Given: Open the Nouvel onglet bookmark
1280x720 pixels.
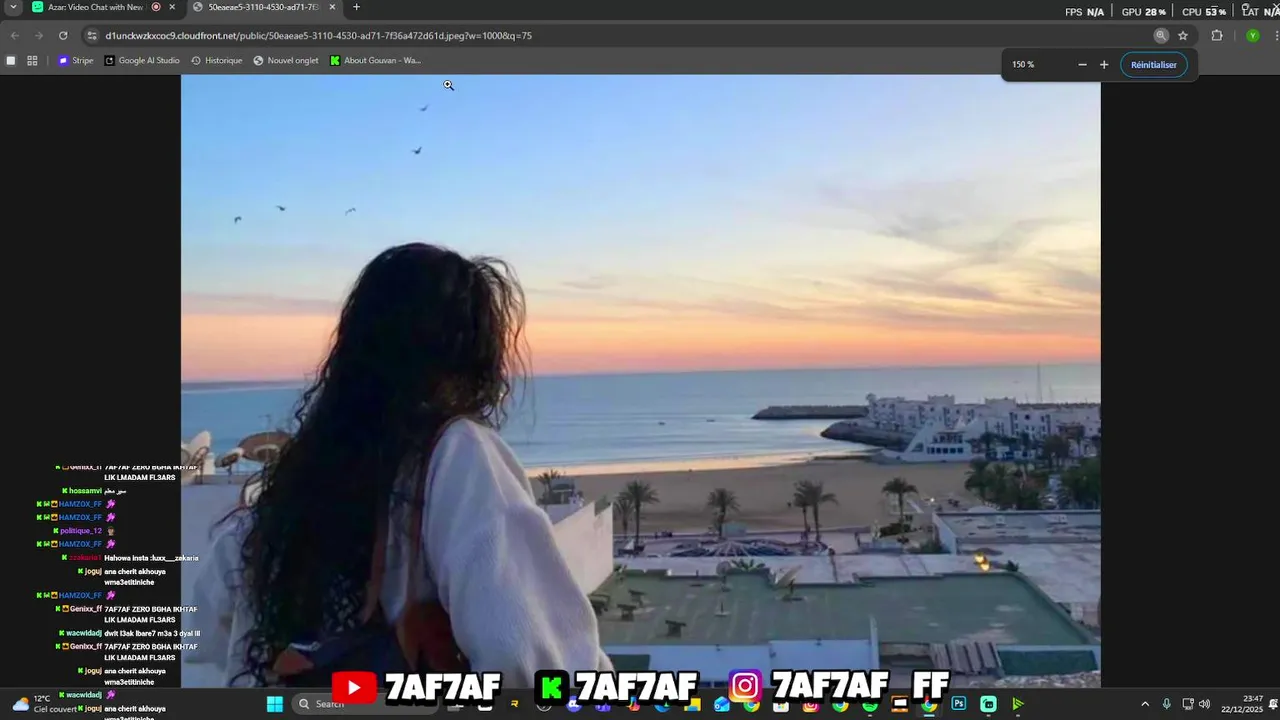Looking at the screenshot, I should pyautogui.click(x=286, y=61).
